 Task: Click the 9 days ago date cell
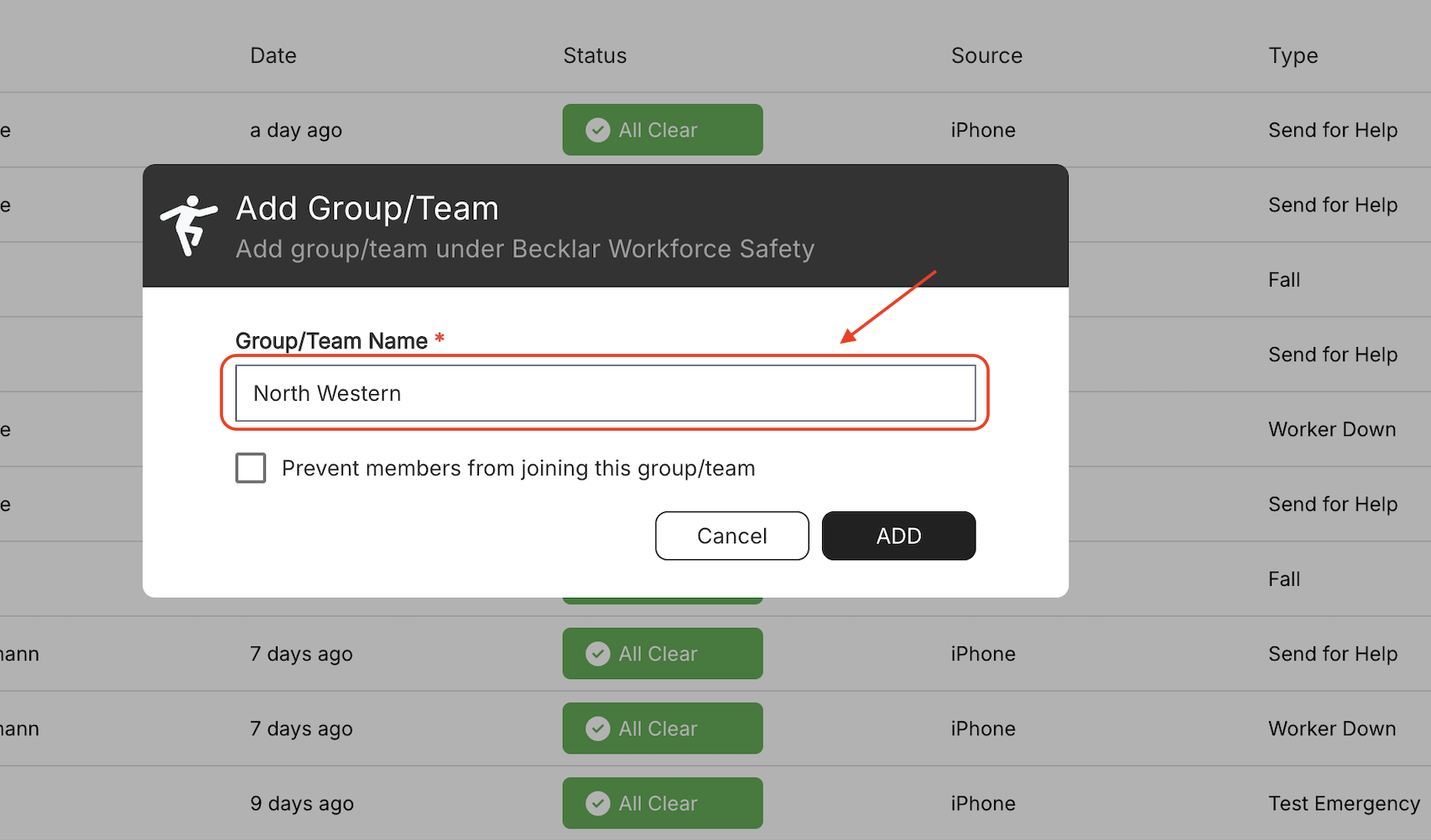click(302, 804)
